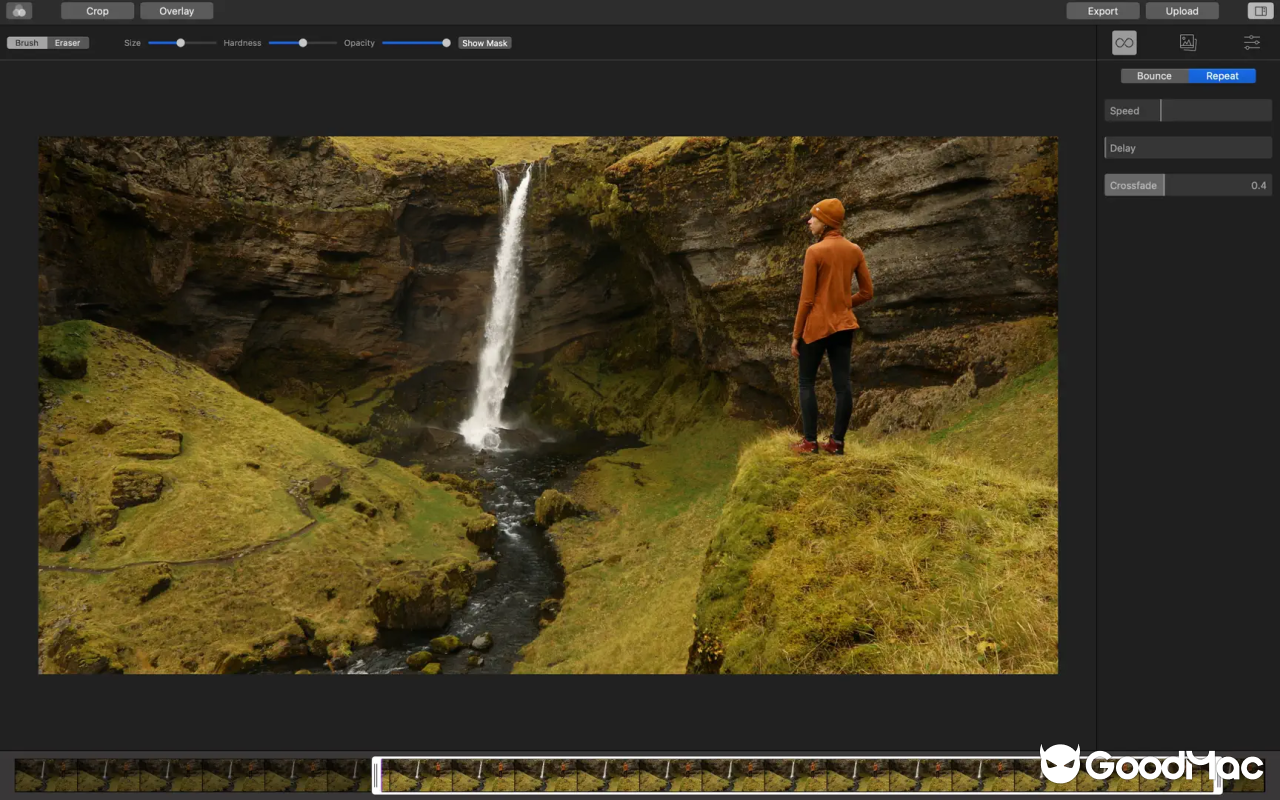The height and width of the screenshot is (800, 1280).
Task: Open the adjustments sliders icon
Action: (x=1251, y=42)
